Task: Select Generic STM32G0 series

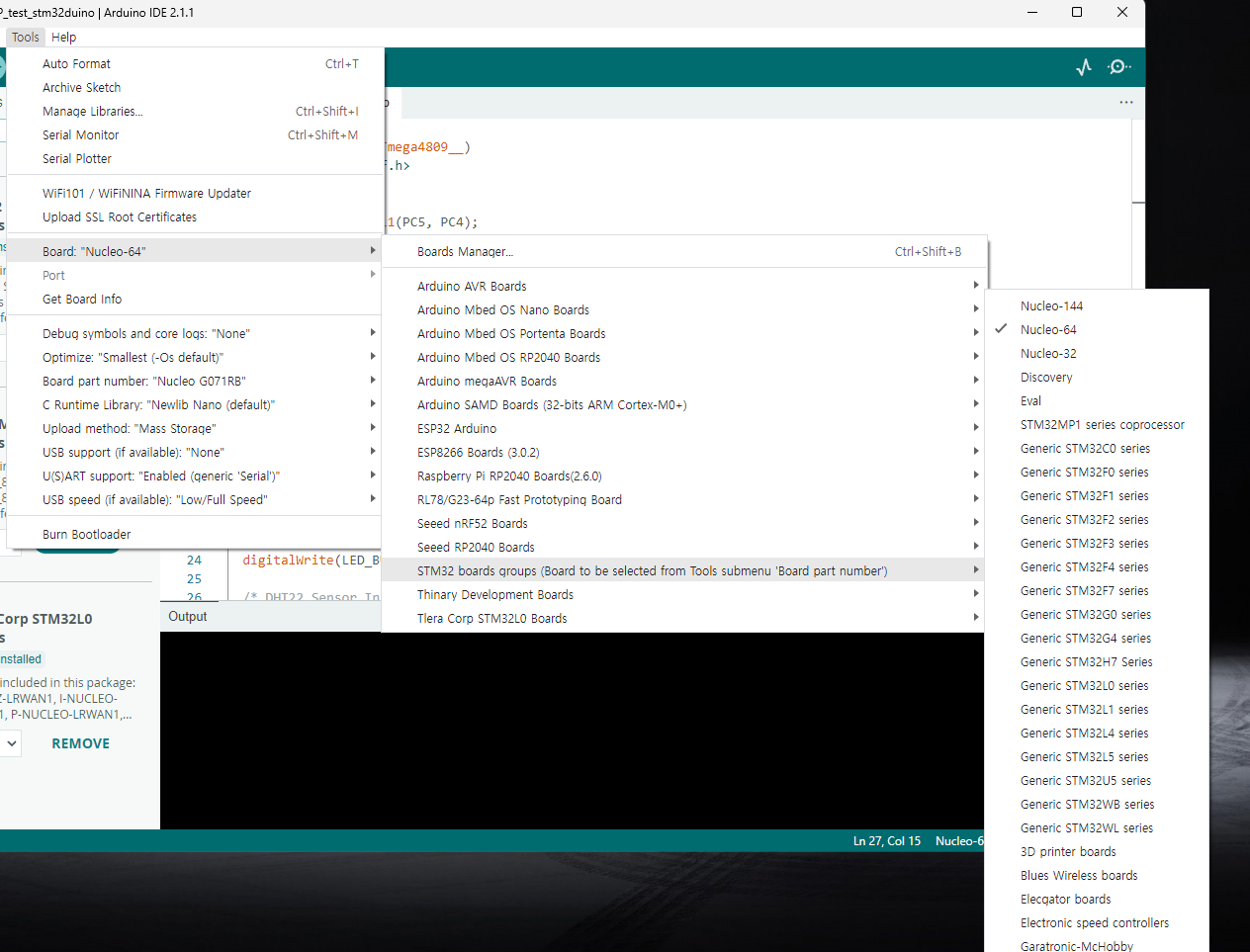Action: [x=1097, y=615]
